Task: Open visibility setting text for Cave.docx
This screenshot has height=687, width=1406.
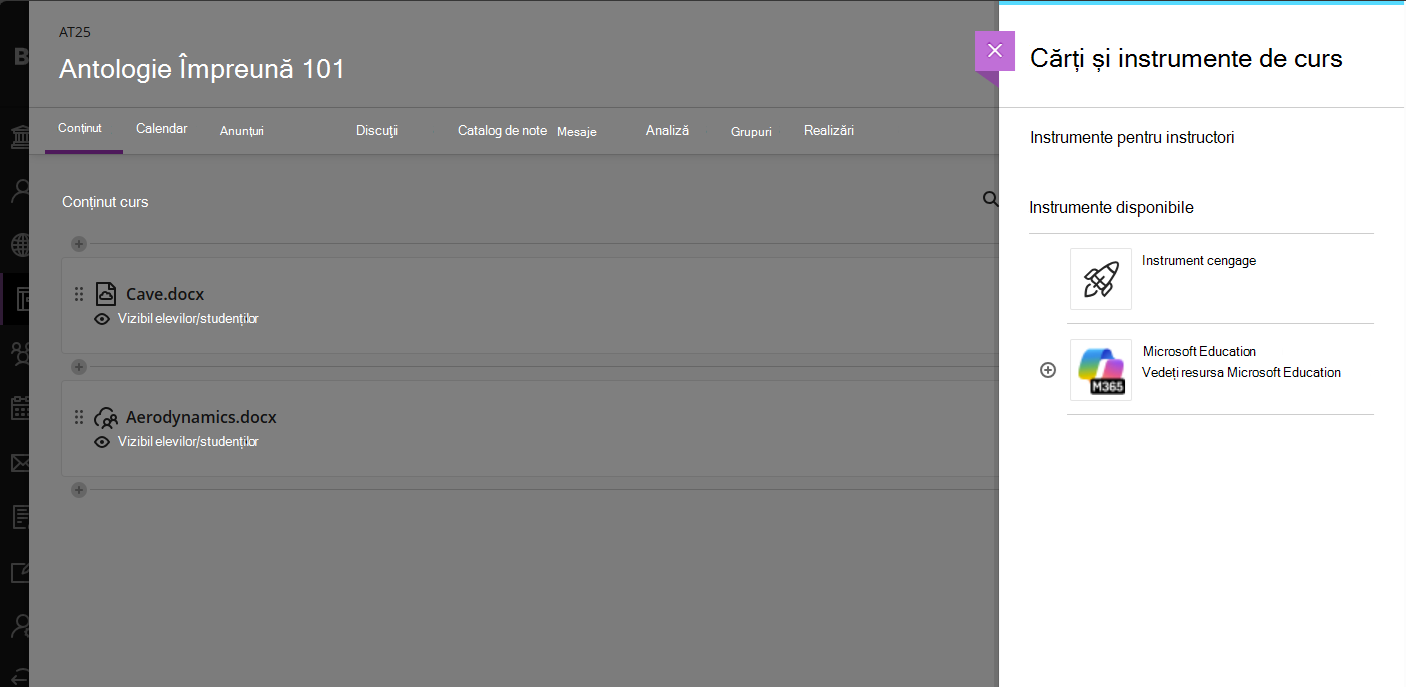Action: [188, 319]
